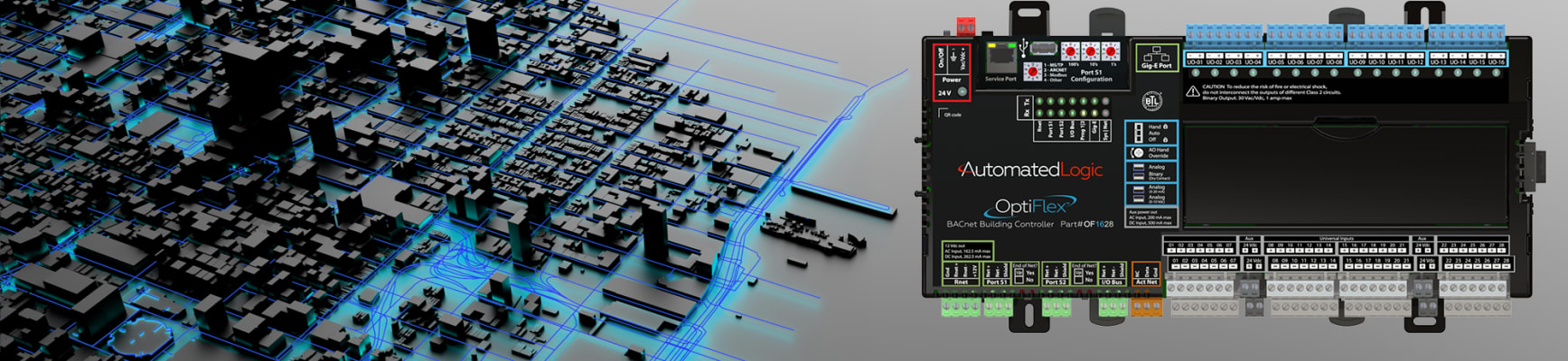Click the Rnet Tx status LED
Image resolution: width=1568 pixels, height=361 pixels.
[1039, 101]
